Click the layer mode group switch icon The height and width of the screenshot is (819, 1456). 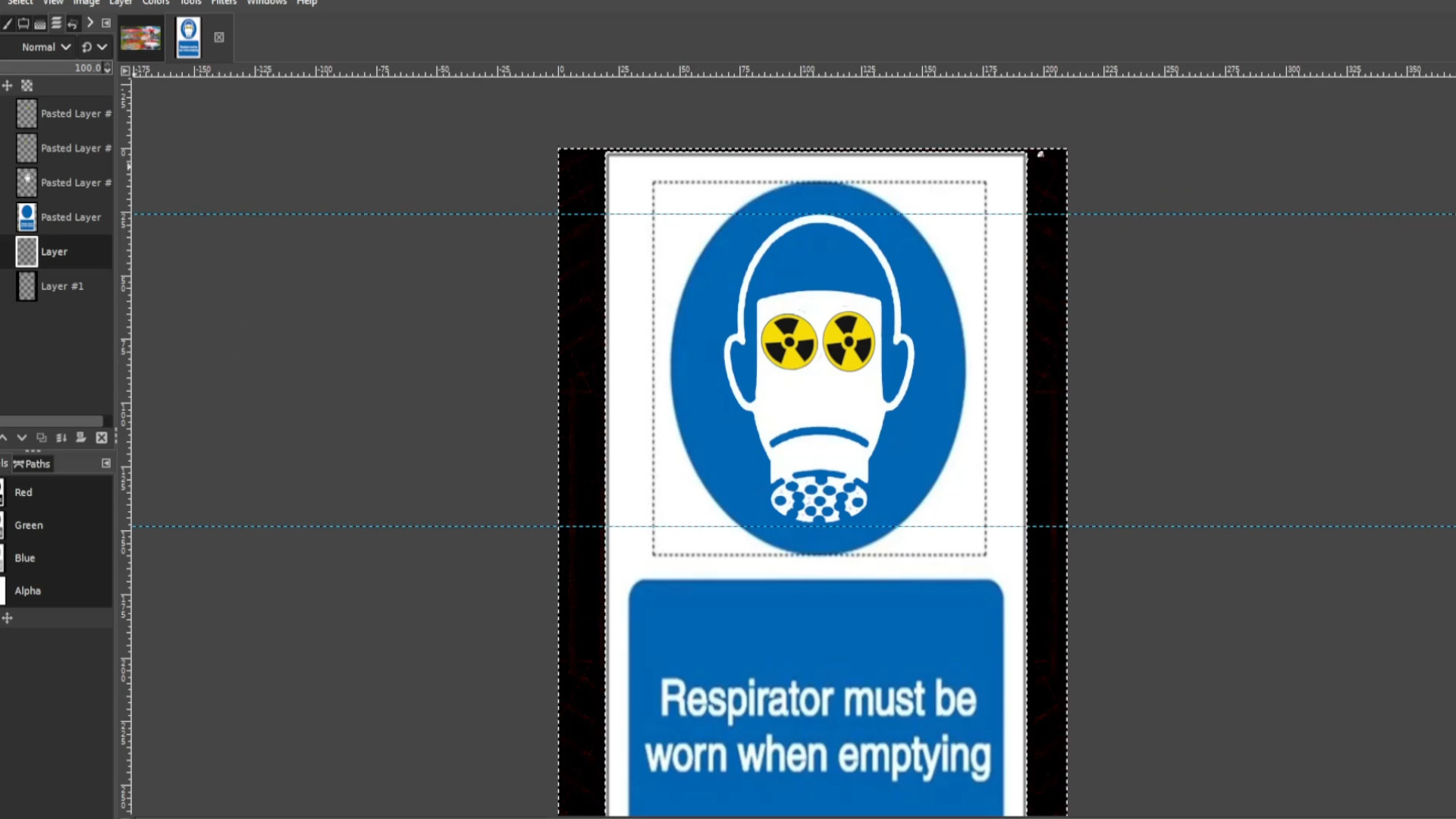pos(86,47)
